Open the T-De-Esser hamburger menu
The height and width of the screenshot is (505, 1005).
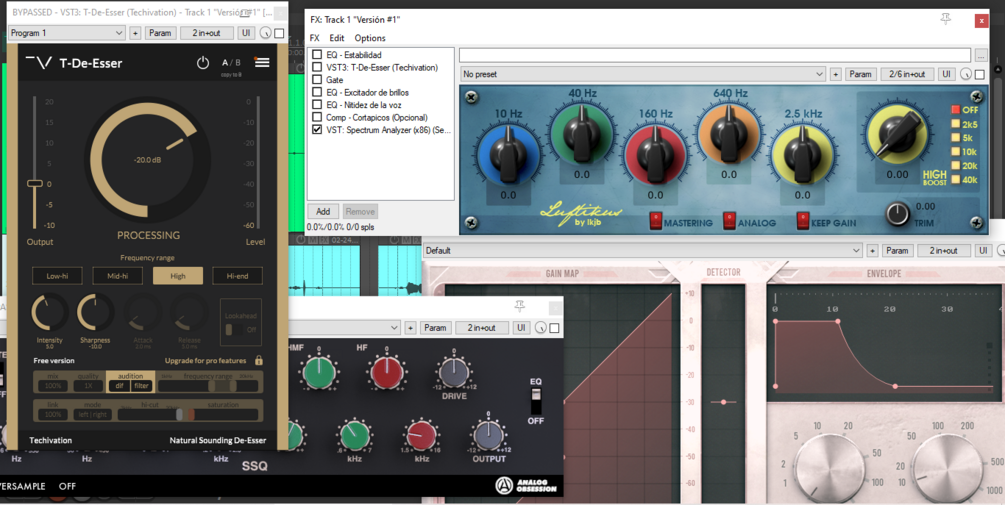(262, 62)
